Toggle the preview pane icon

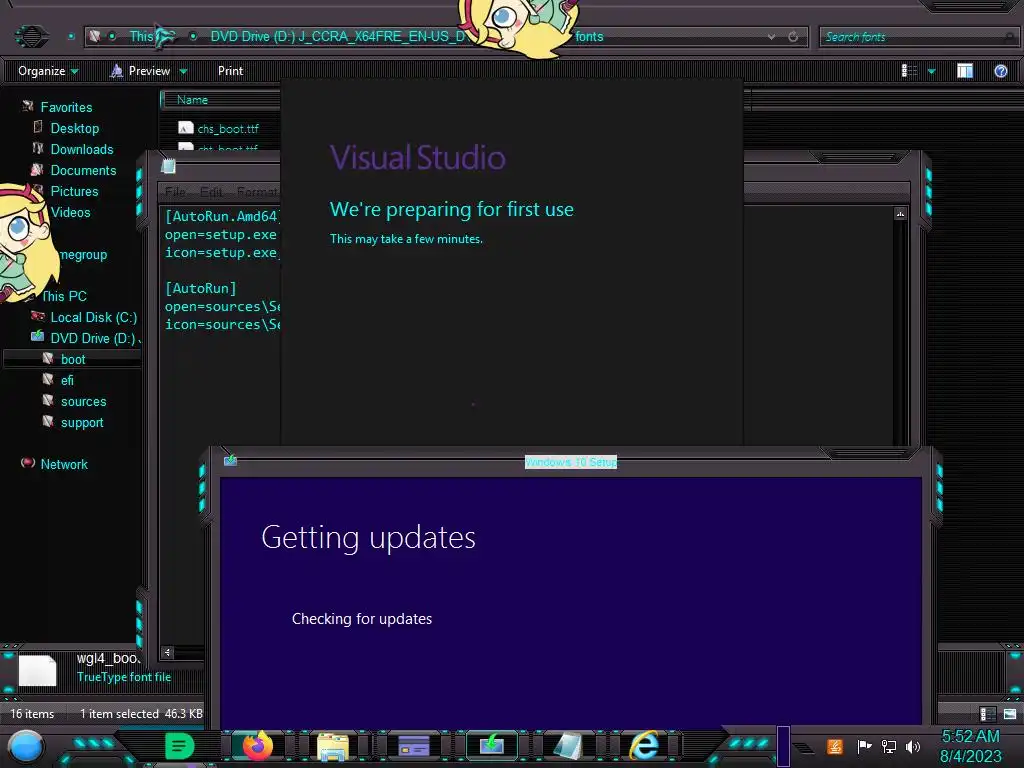tap(965, 71)
